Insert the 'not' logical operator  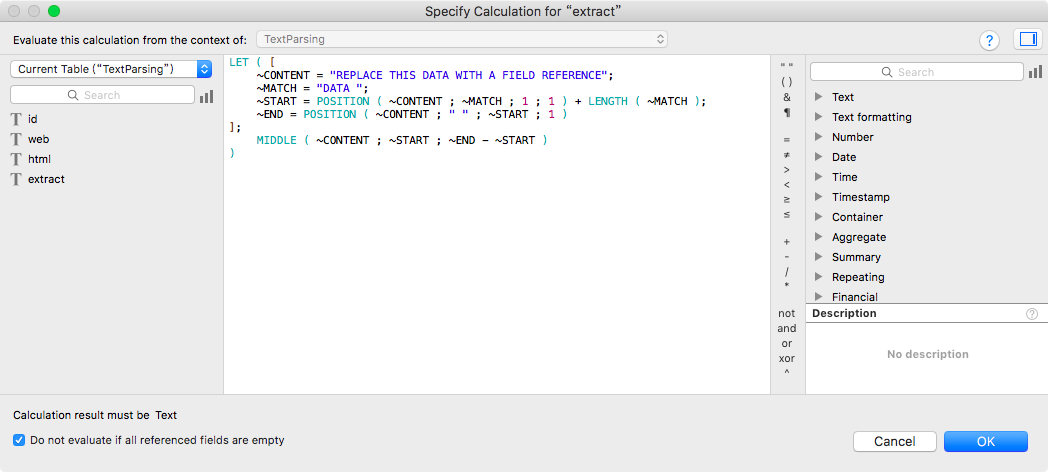(x=787, y=313)
